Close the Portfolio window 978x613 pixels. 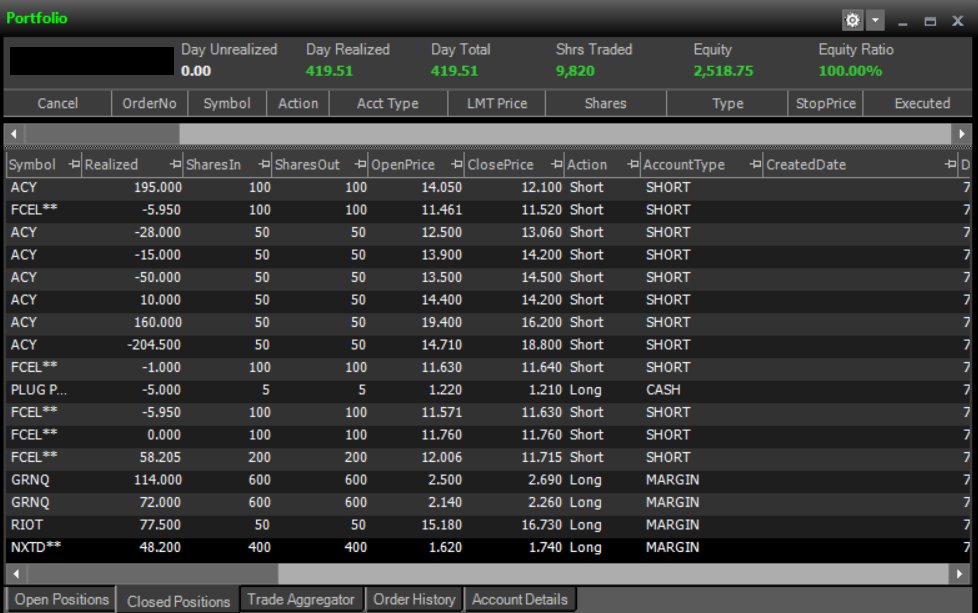pyautogui.click(x=957, y=22)
